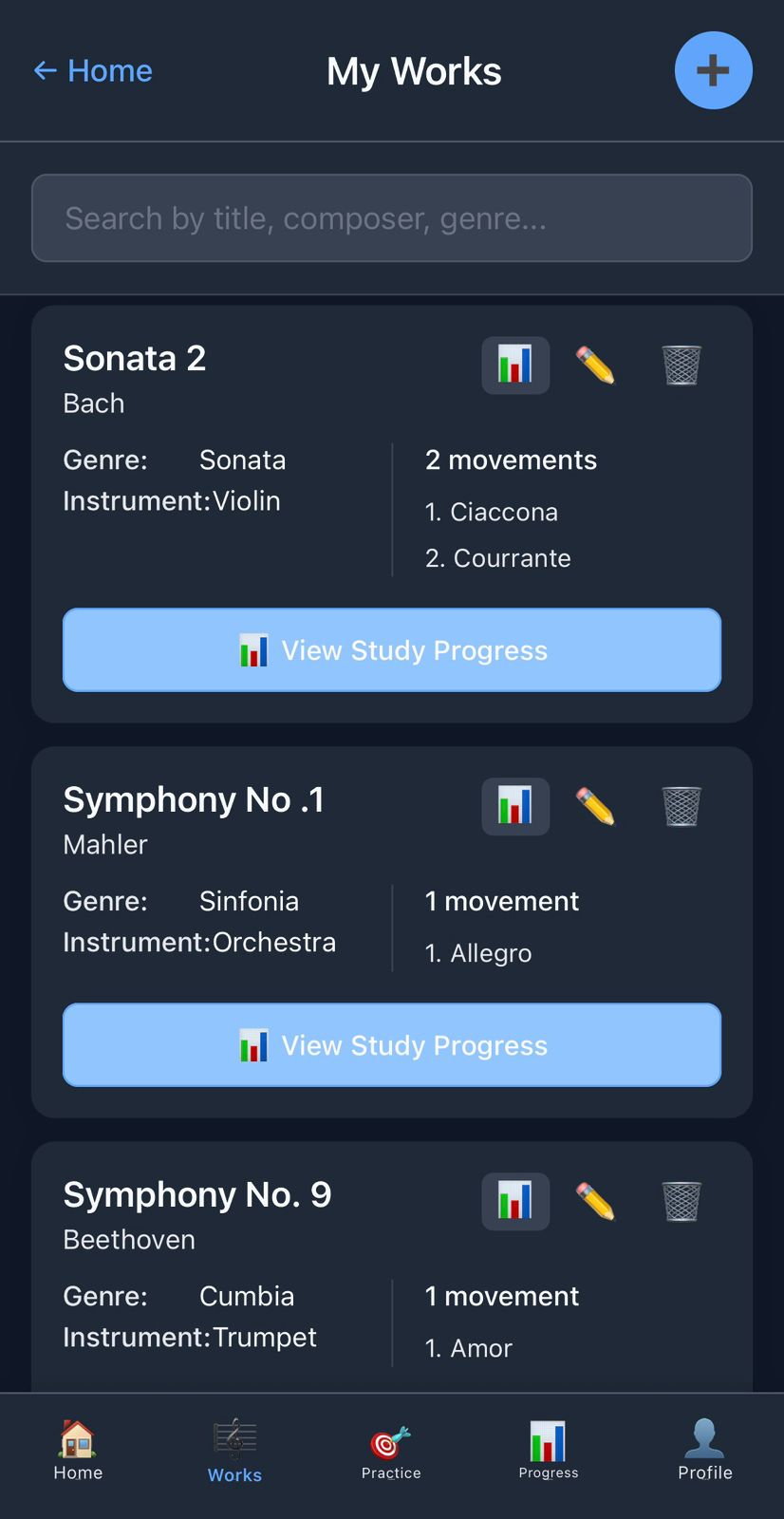
Task: Click the stats chart icon for Sonata 2
Action: [x=515, y=365]
